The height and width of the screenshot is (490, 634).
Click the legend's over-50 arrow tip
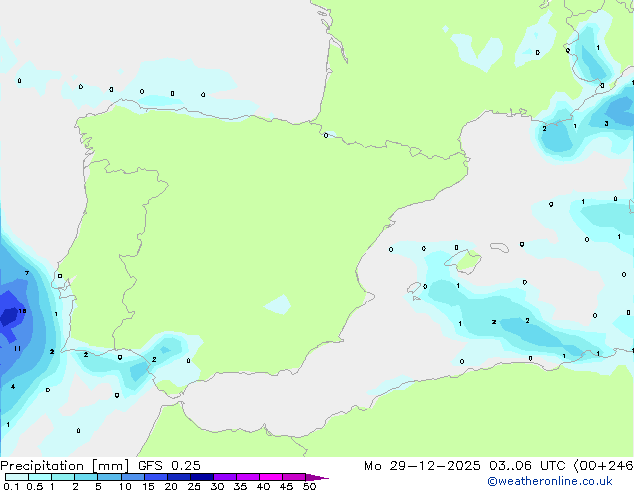317,477
